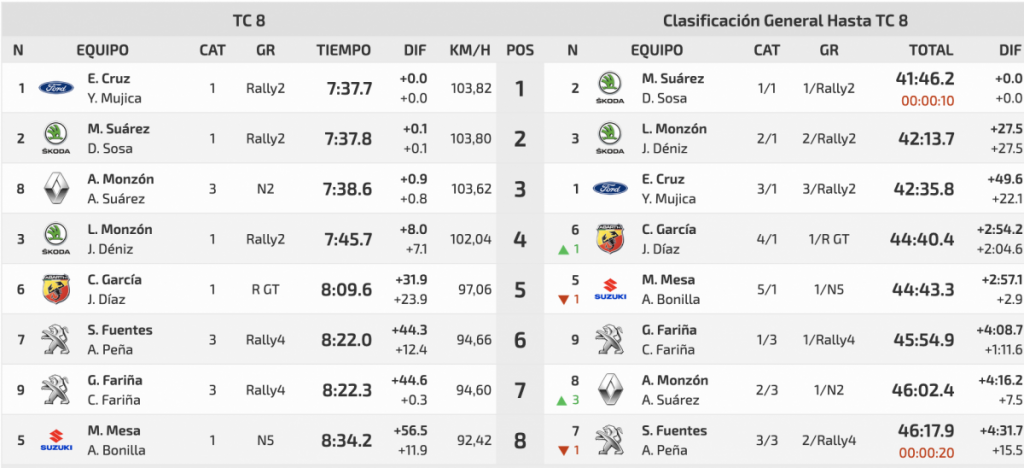Click Renault logo in the general classification table
The width and height of the screenshot is (1024, 468).
tap(609, 390)
